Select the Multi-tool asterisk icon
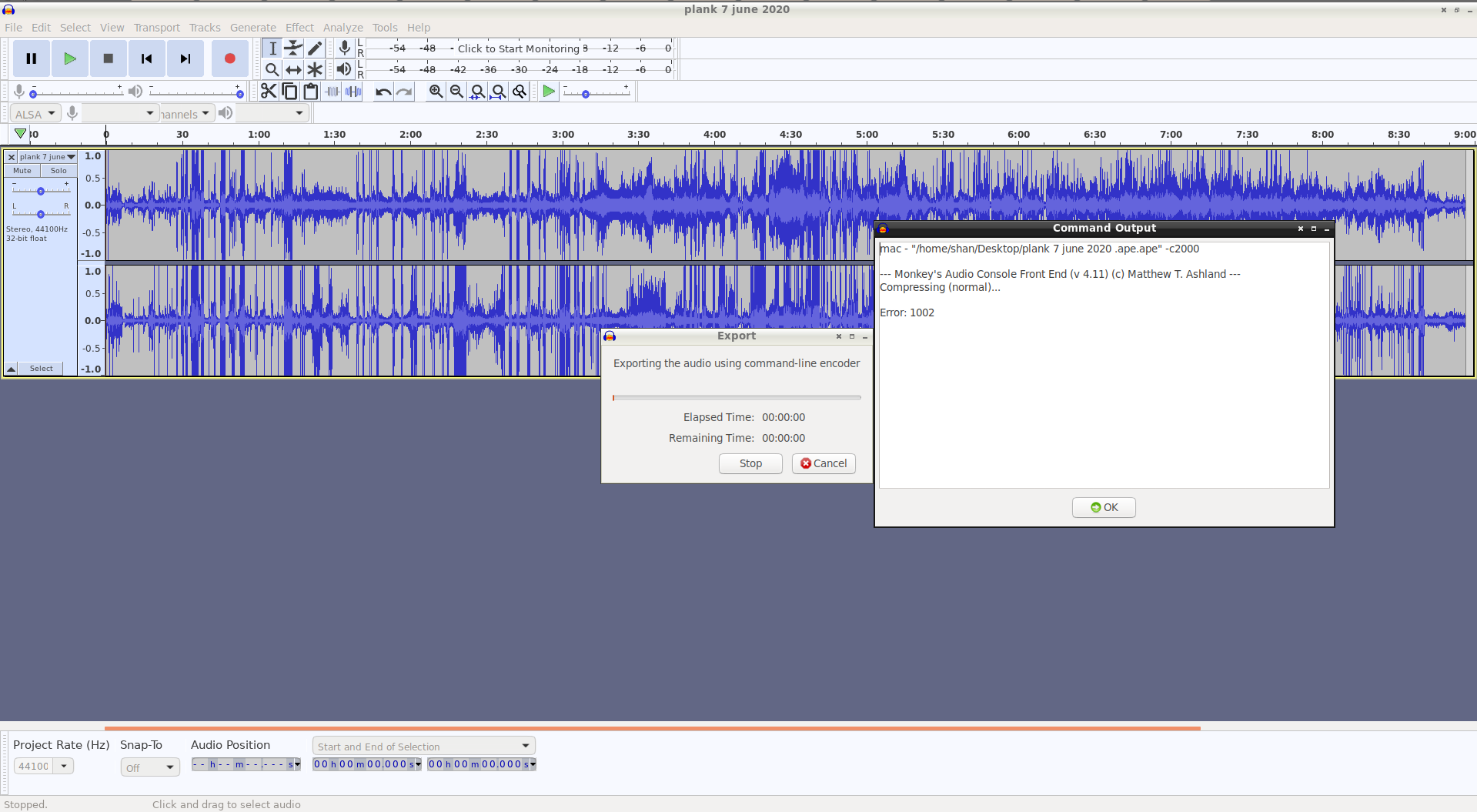The image size is (1477, 812). (x=315, y=69)
